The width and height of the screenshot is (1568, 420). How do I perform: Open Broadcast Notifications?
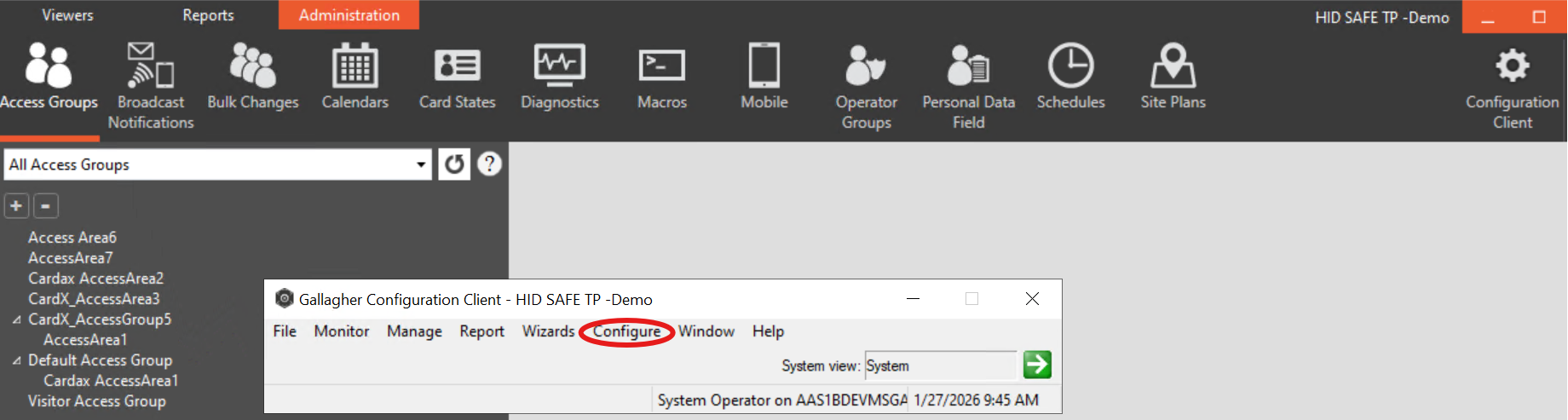coord(151,85)
